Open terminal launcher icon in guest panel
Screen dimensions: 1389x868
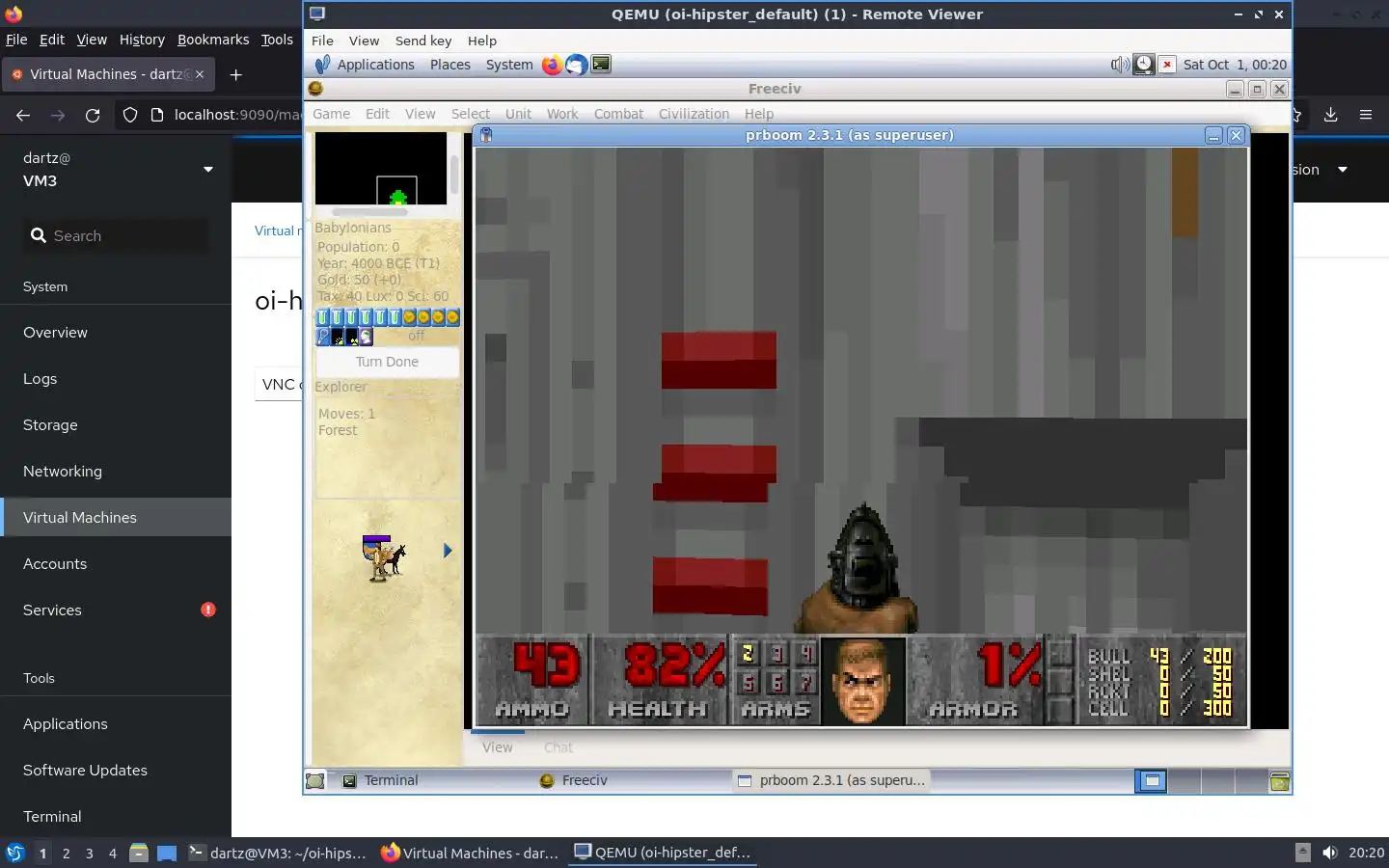point(601,65)
